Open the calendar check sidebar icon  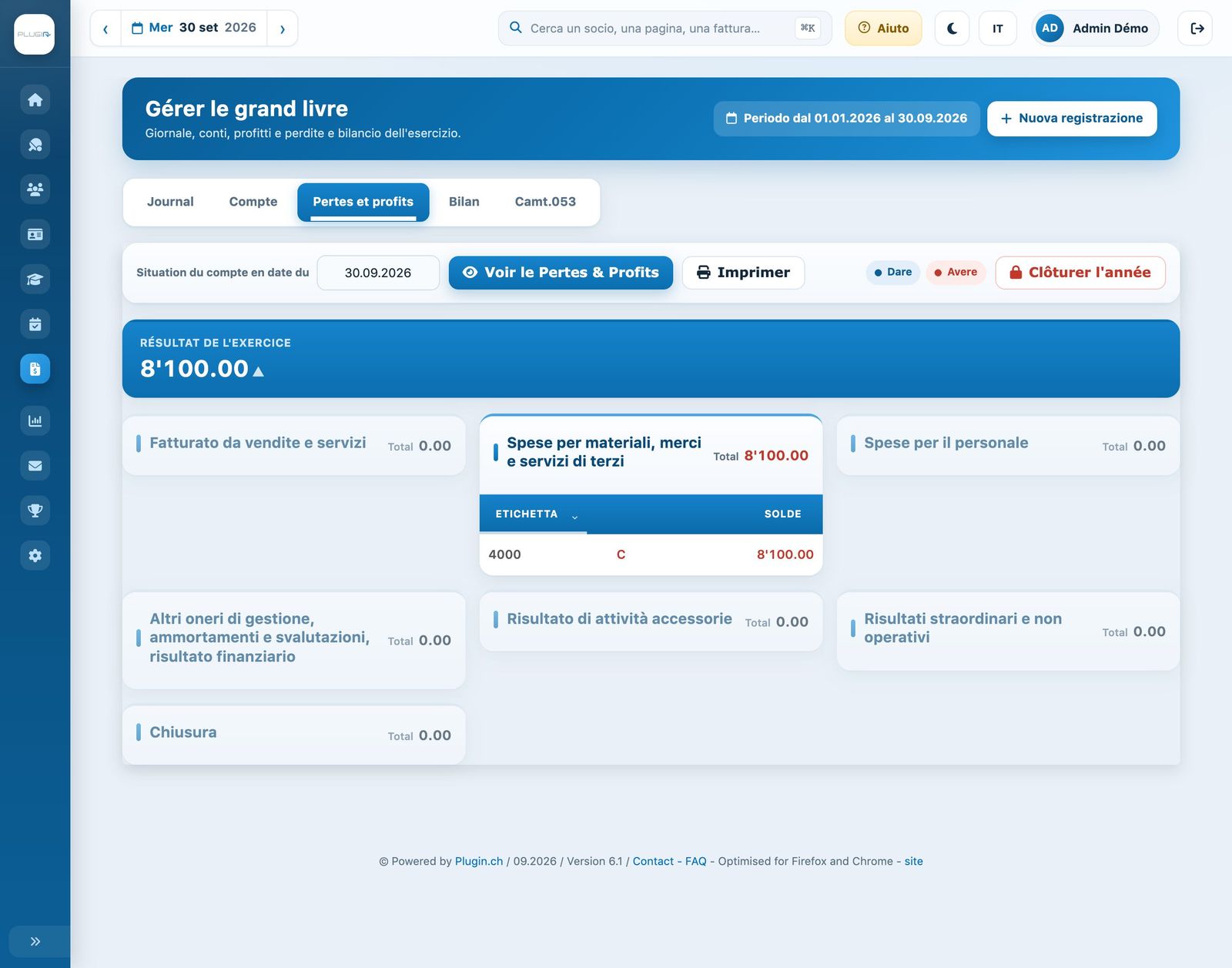pos(35,324)
